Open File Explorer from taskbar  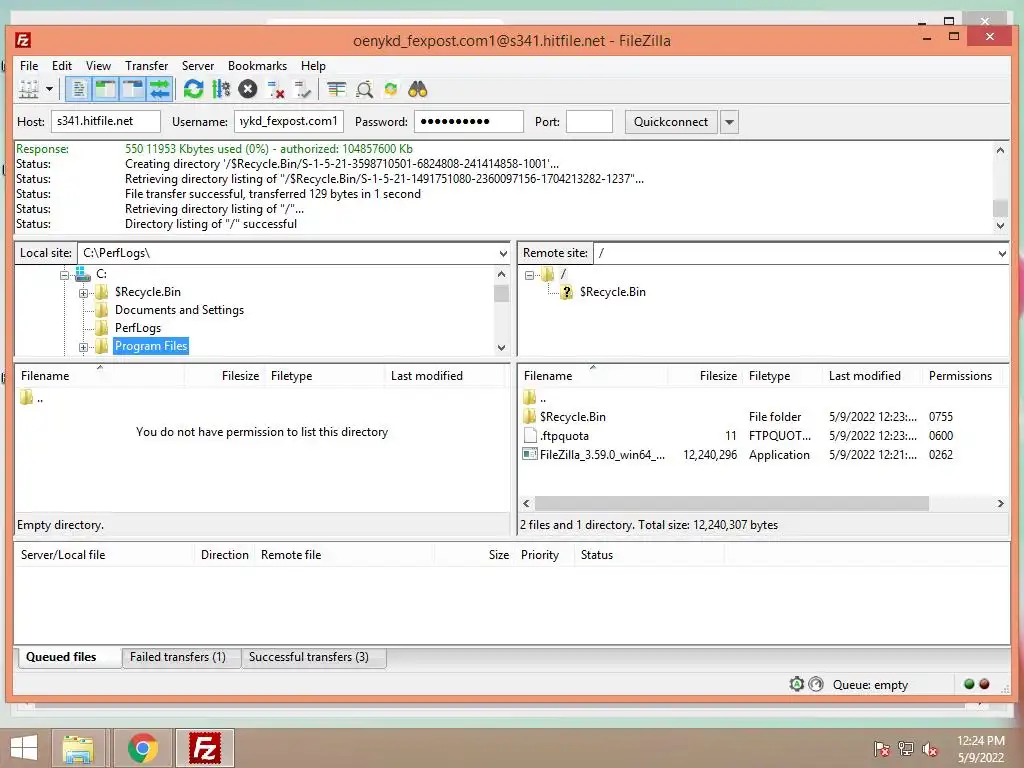78,748
